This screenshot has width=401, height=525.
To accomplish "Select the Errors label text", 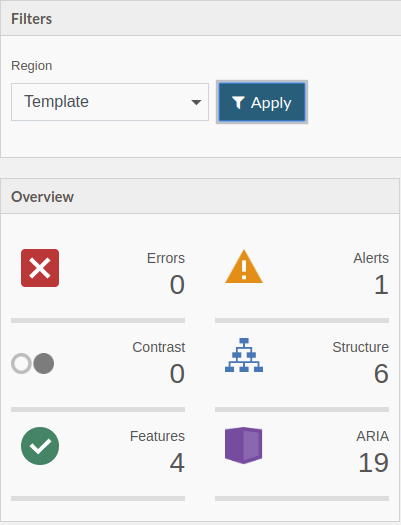I will click(x=166, y=258).
